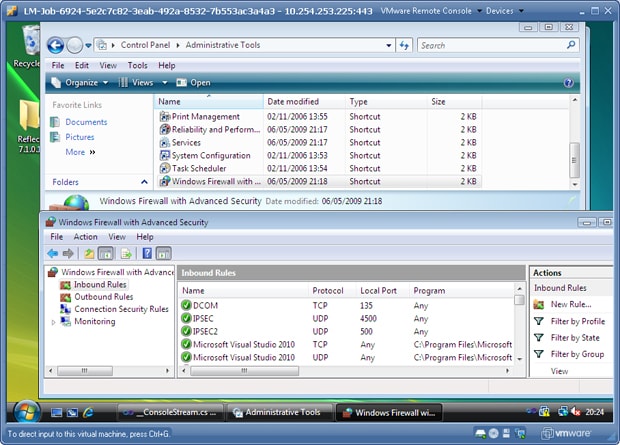Open Explorer's Tools menu
620x445 pixels.
pyautogui.click(x=137, y=65)
